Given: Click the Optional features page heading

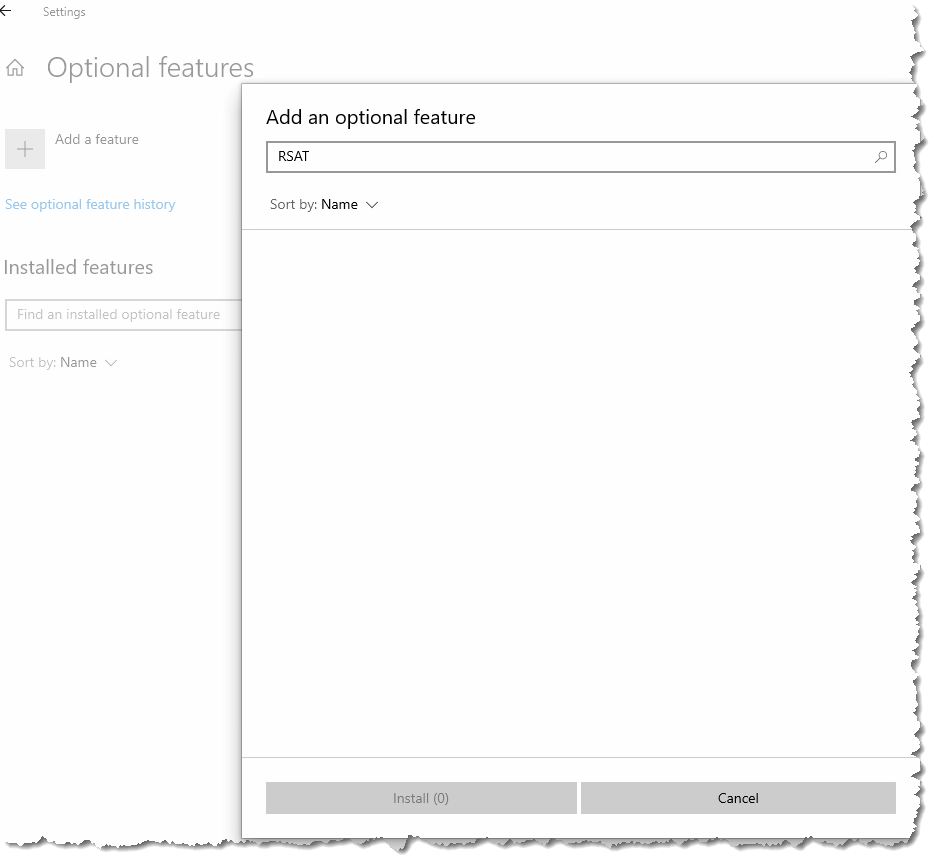Looking at the screenshot, I should point(151,68).
